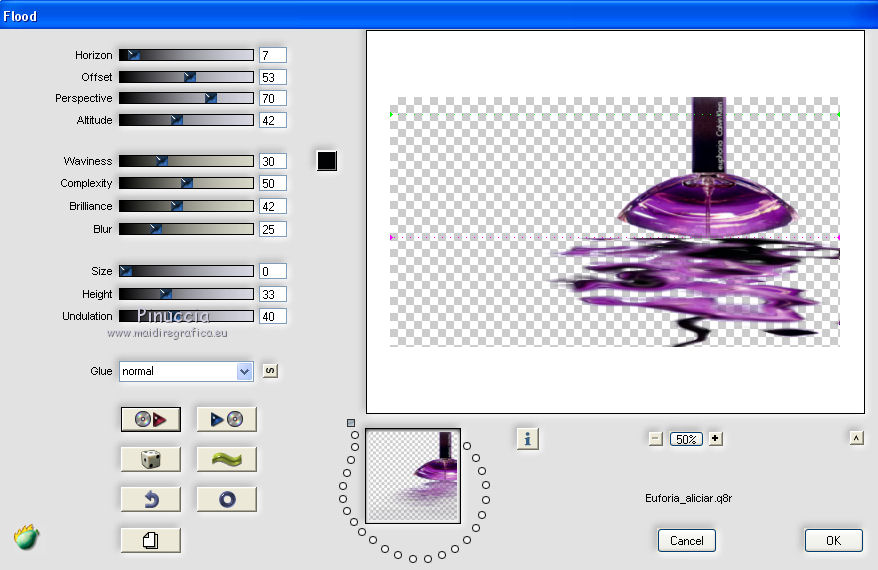Click the Perspective slider track
Screen dimensions: 878x570
pyautogui.click(x=186, y=98)
